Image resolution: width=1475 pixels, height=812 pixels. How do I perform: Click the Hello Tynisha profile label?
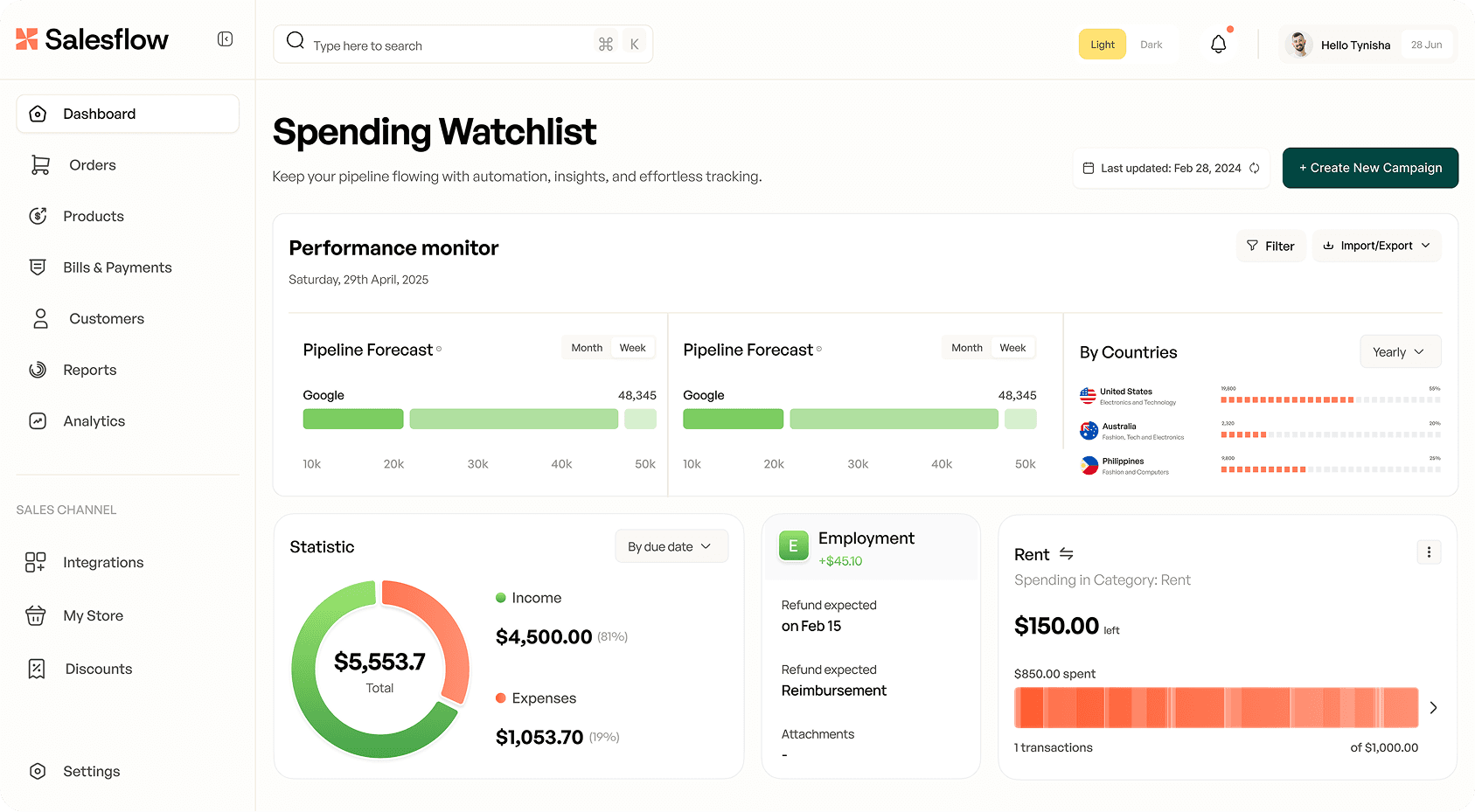(1355, 45)
